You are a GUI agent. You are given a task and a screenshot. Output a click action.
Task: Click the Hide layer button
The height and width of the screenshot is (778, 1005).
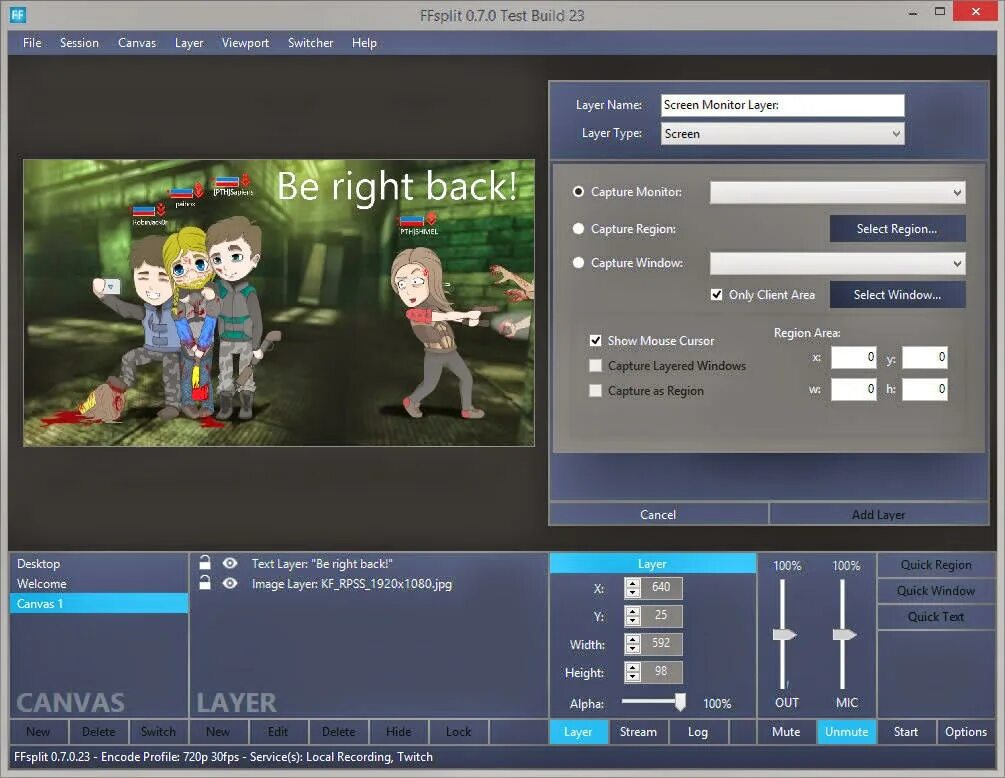(x=399, y=731)
